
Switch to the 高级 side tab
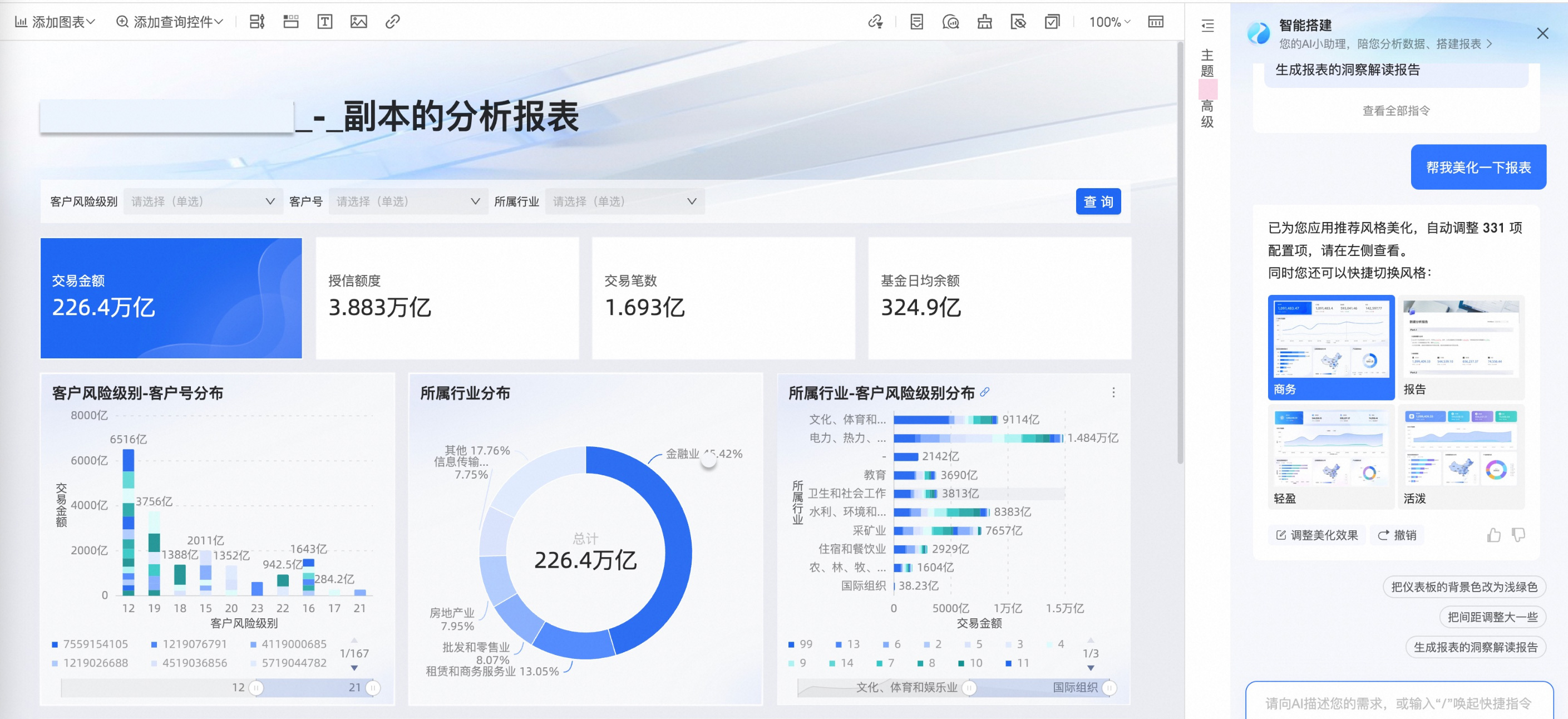coord(1207,114)
